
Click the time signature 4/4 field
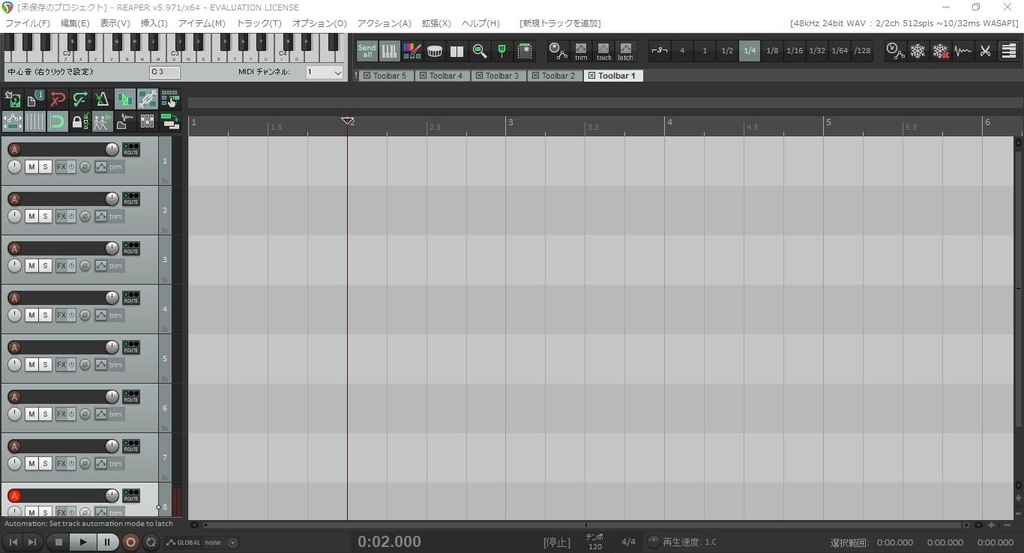(x=628, y=542)
